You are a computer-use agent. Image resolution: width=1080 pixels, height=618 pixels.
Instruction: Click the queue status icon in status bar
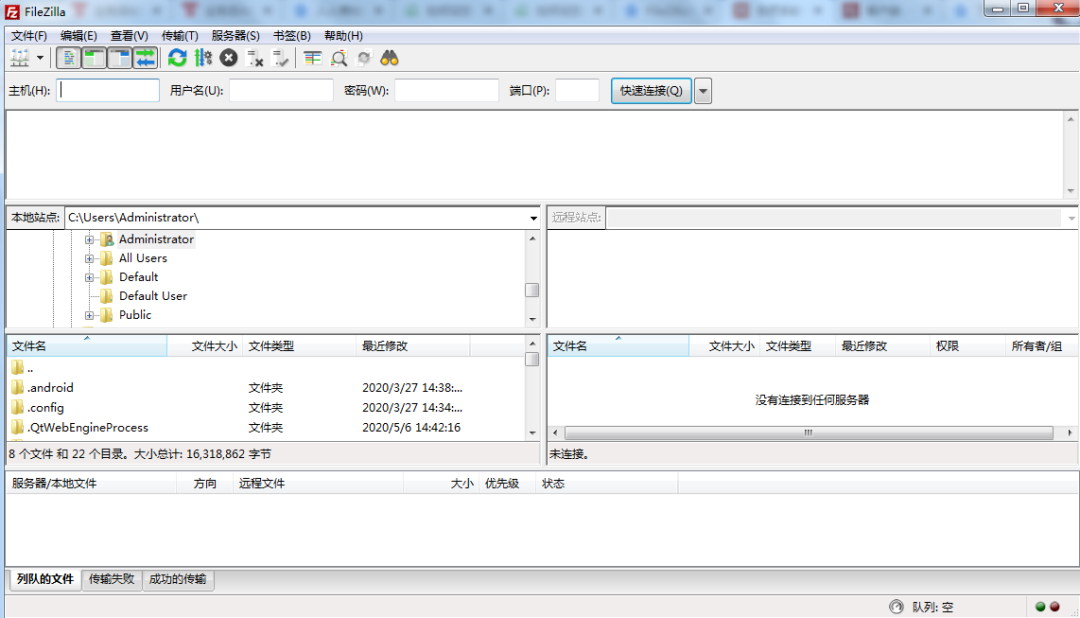click(x=896, y=607)
